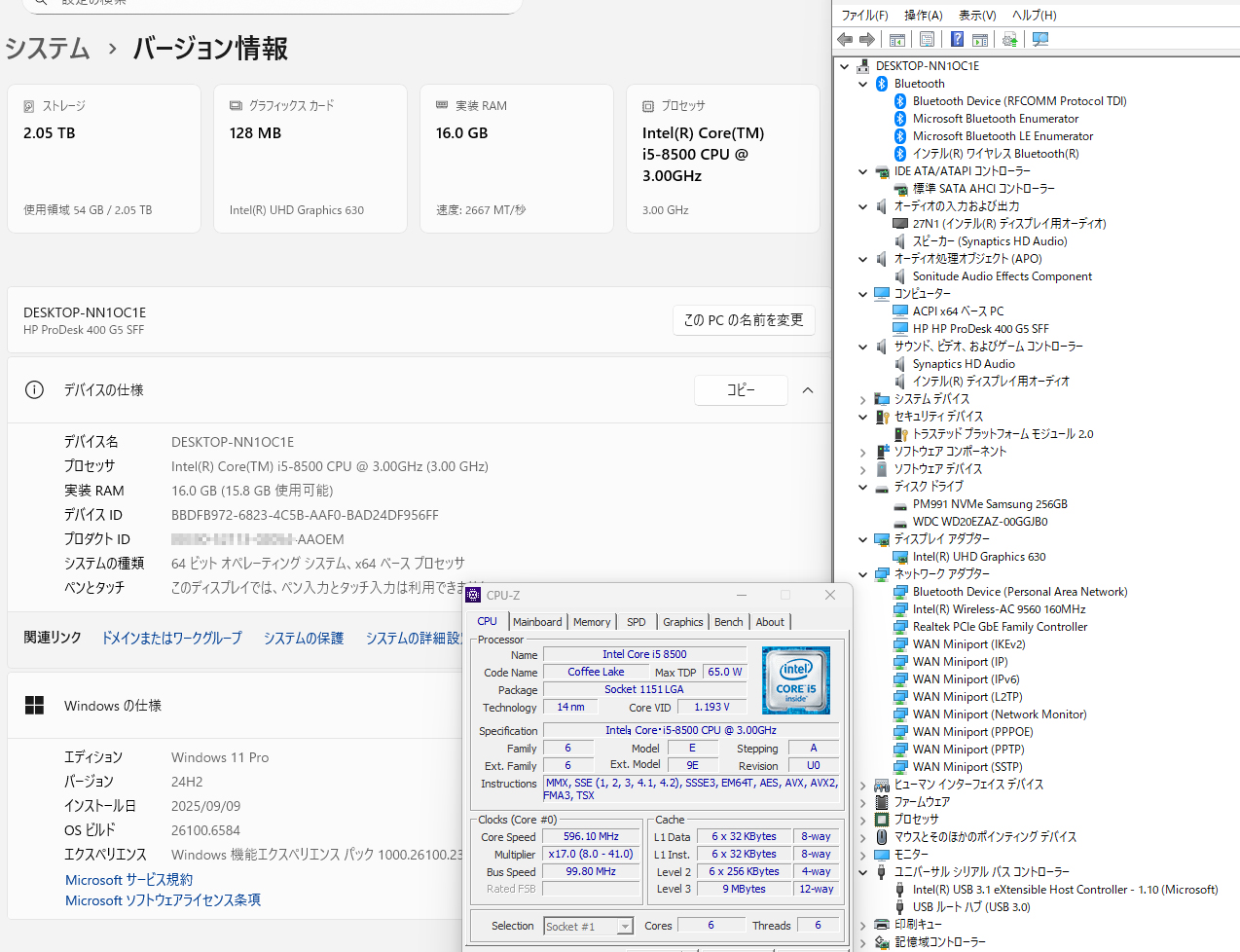Image resolution: width=1240 pixels, height=952 pixels.
Task: Switch to the Mainboard tab in CPU-Z
Action: click(537, 622)
